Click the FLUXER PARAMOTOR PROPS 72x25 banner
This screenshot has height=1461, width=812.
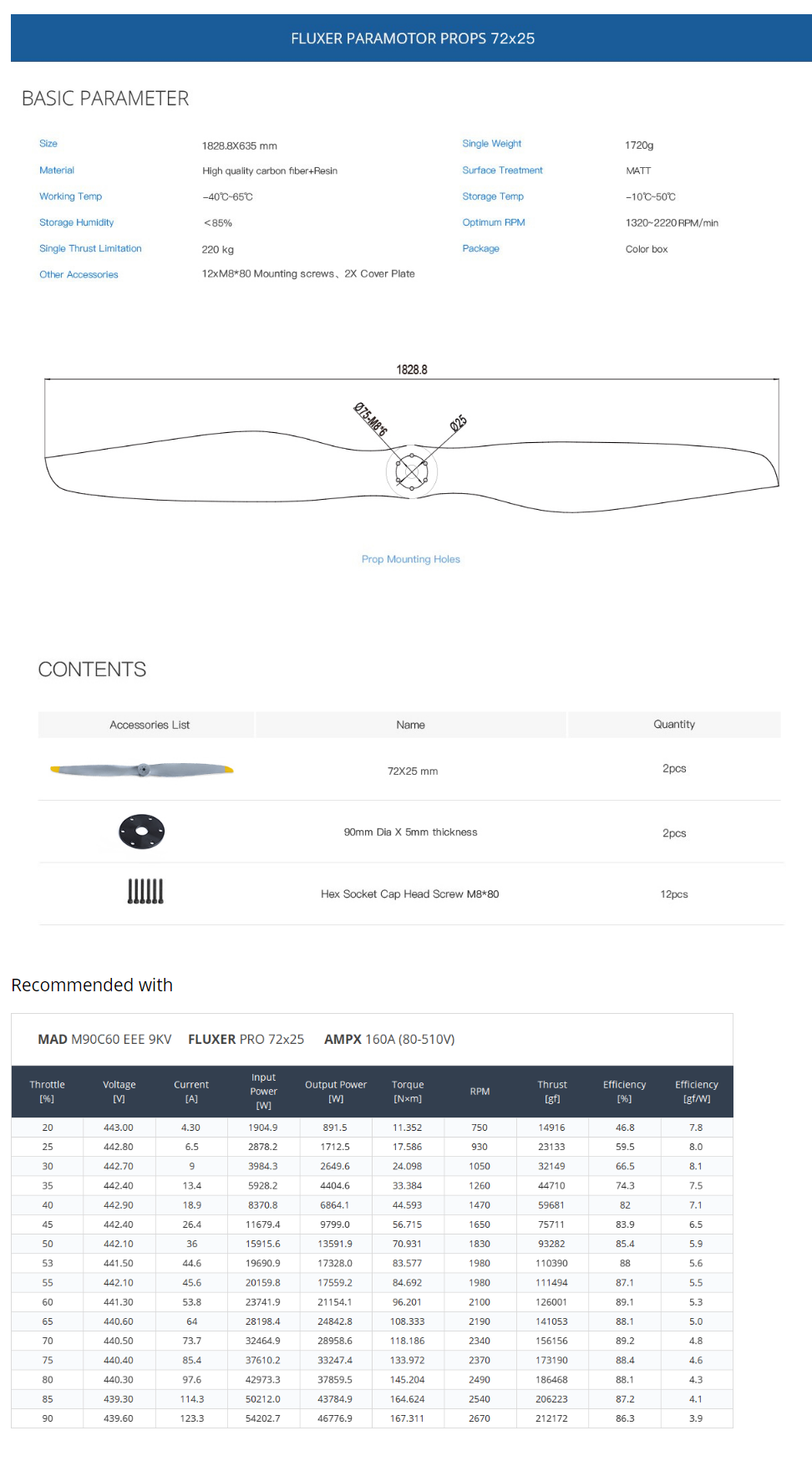413,38
